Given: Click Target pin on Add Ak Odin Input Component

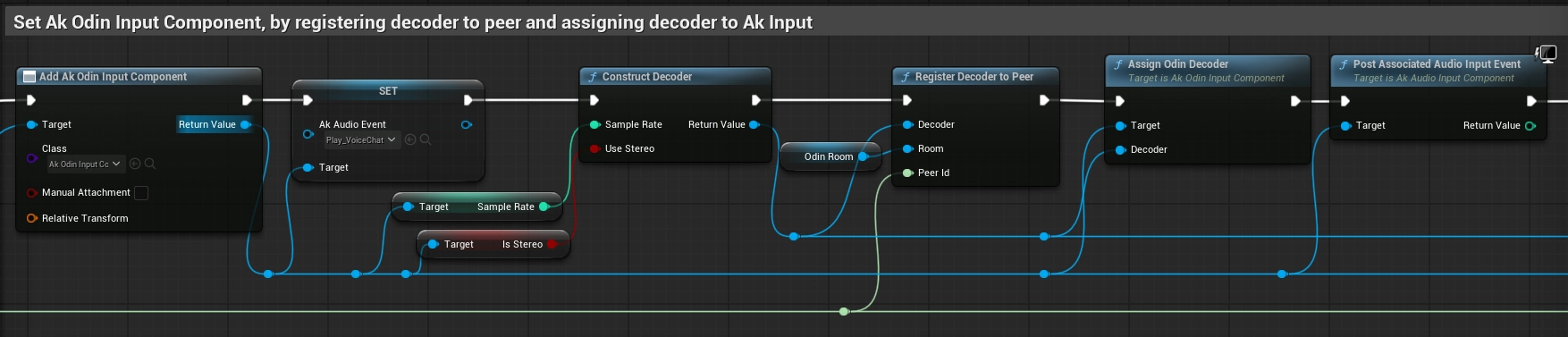Looking at the screenshot, I should click(31, 124).
